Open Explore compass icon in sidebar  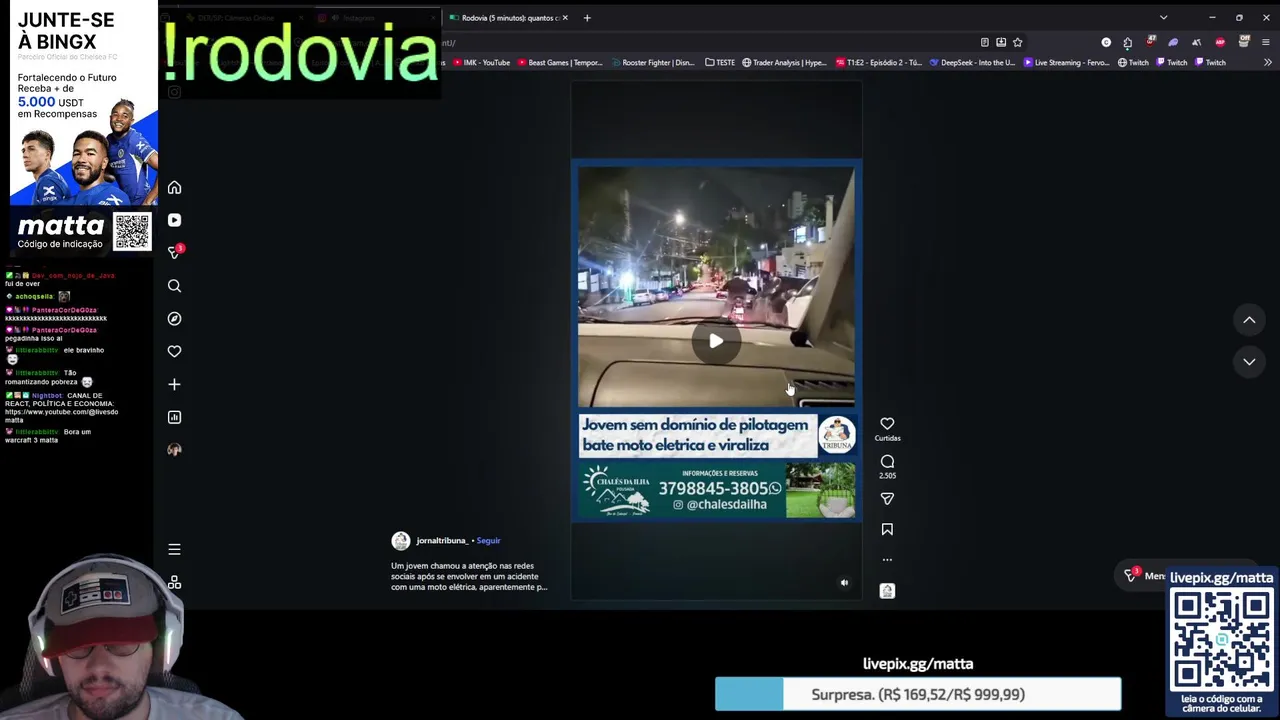point(174,318)
